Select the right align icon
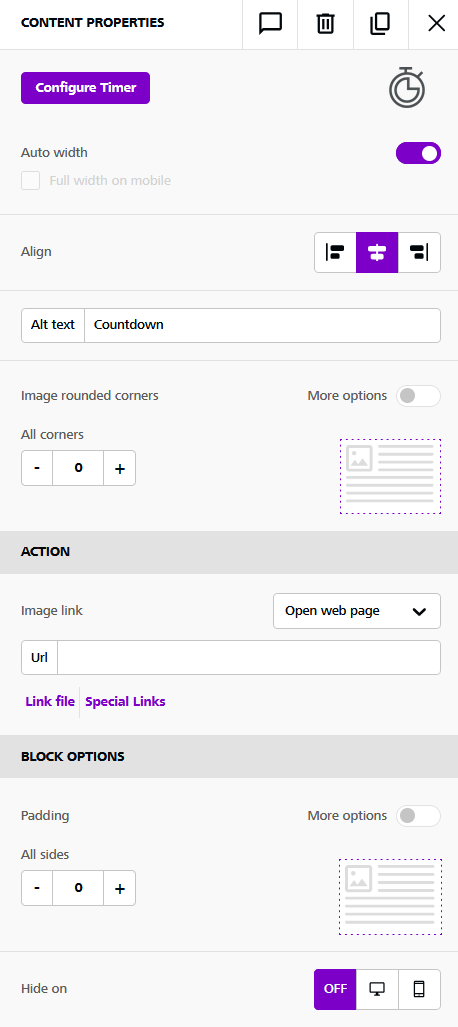The height and width of the screenshot is (1027, 458). pos(419,252)
